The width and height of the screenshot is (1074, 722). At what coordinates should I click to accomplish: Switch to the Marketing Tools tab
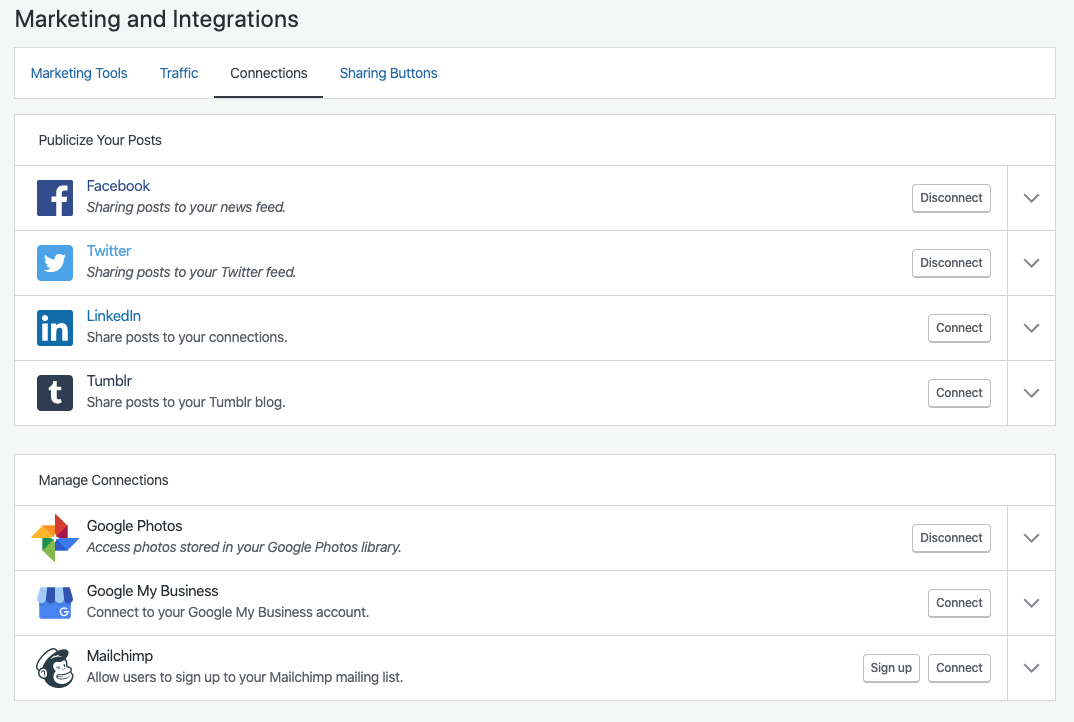tap(79, 72)
